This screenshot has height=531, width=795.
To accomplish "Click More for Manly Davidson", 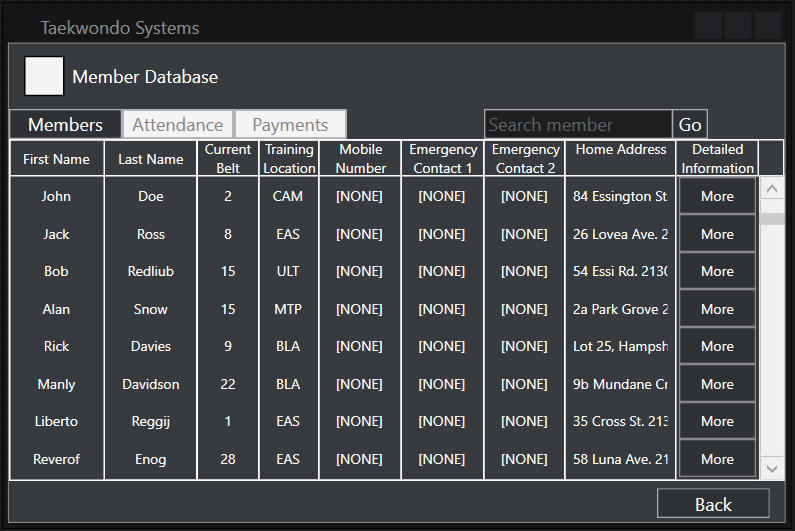I will [x=717, y=384].
